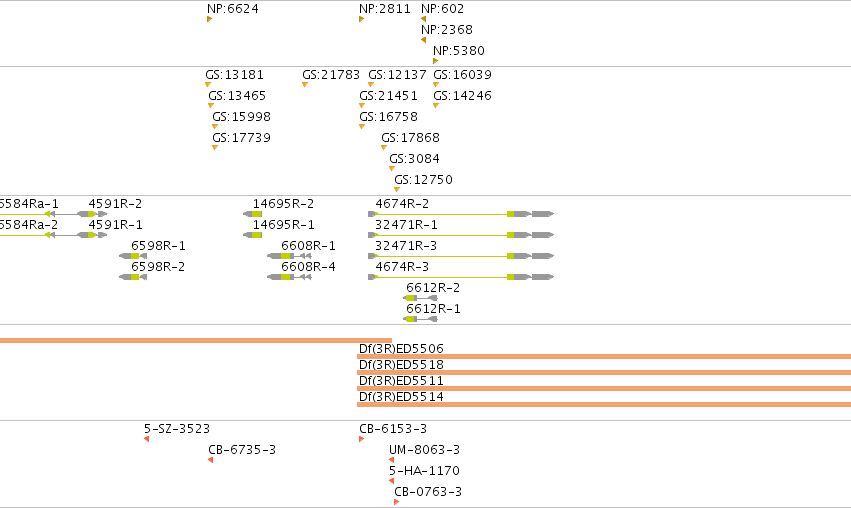Open the 5-HA-1170 label text

[424, 471]
